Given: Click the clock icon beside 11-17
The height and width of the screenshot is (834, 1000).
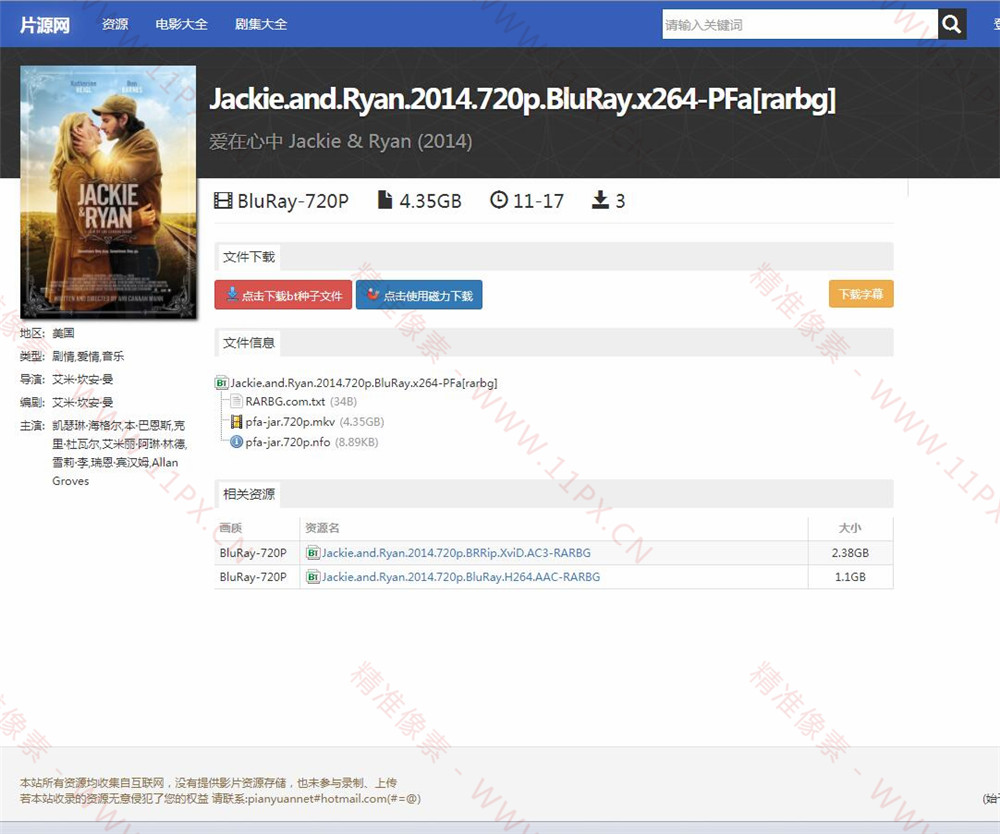Looking at the screenshot, I should click(499, 200).
